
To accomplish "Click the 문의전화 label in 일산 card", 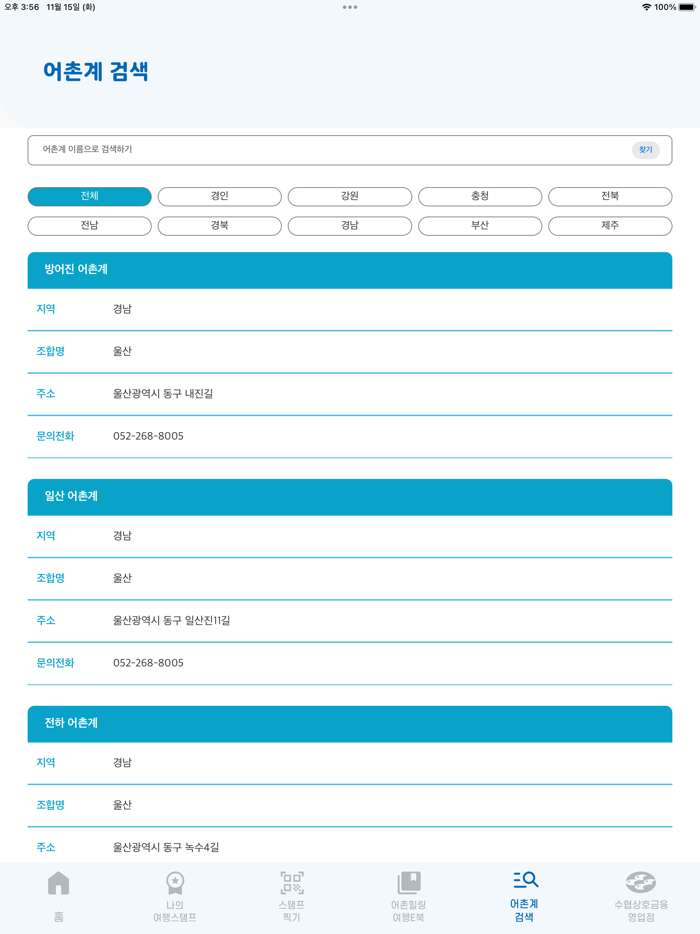I will [55, 663].
